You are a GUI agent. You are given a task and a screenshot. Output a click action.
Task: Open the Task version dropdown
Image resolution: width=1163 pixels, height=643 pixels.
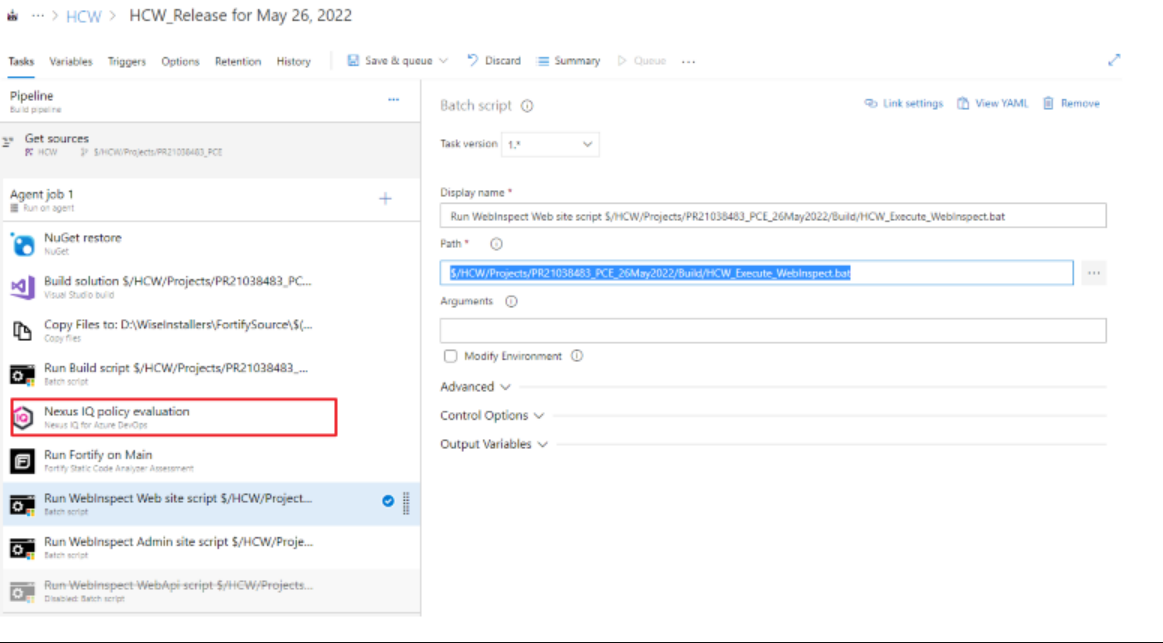tap(550, 144)
